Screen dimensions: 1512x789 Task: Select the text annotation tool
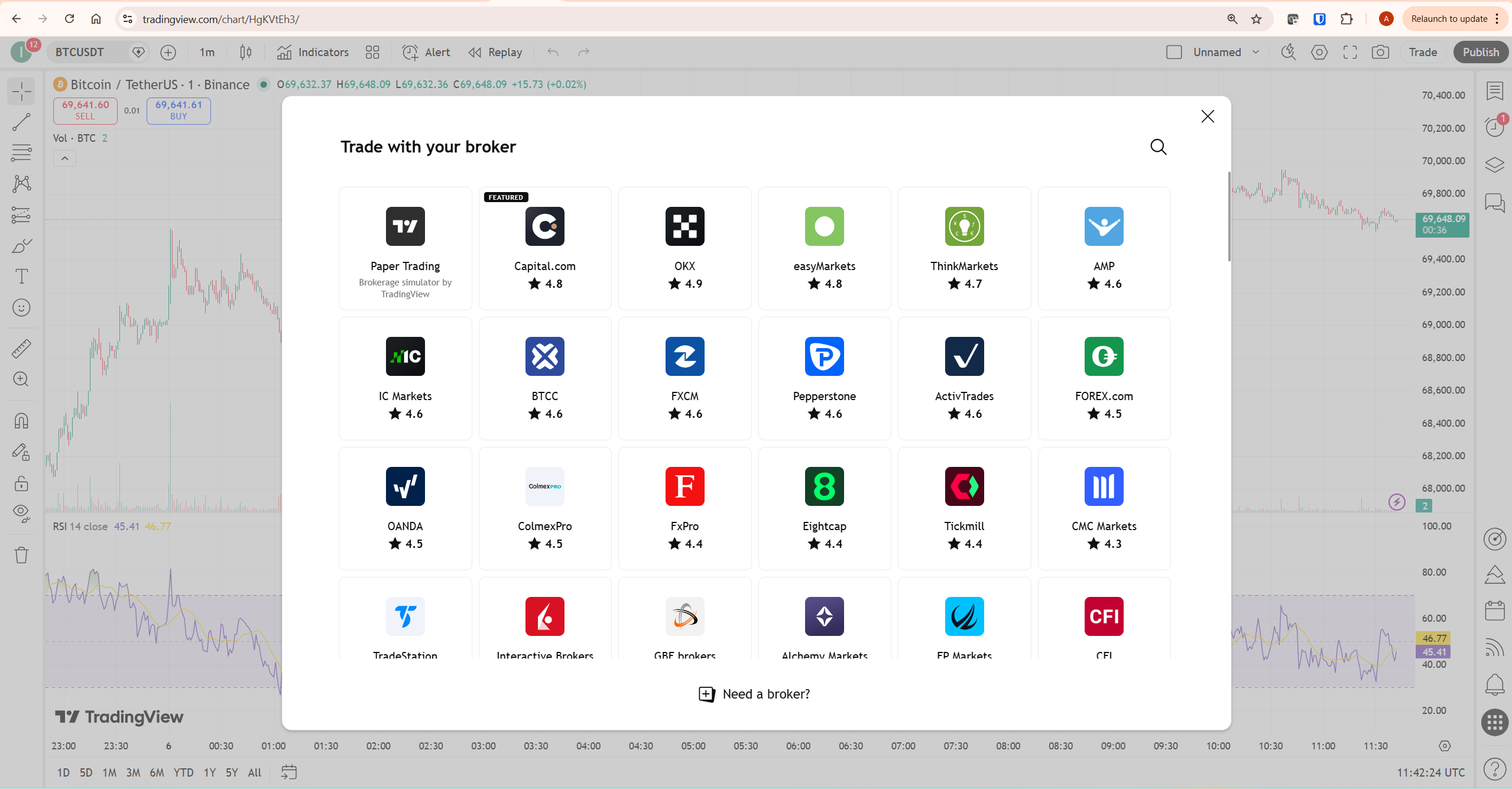click(x=21, y=277)
